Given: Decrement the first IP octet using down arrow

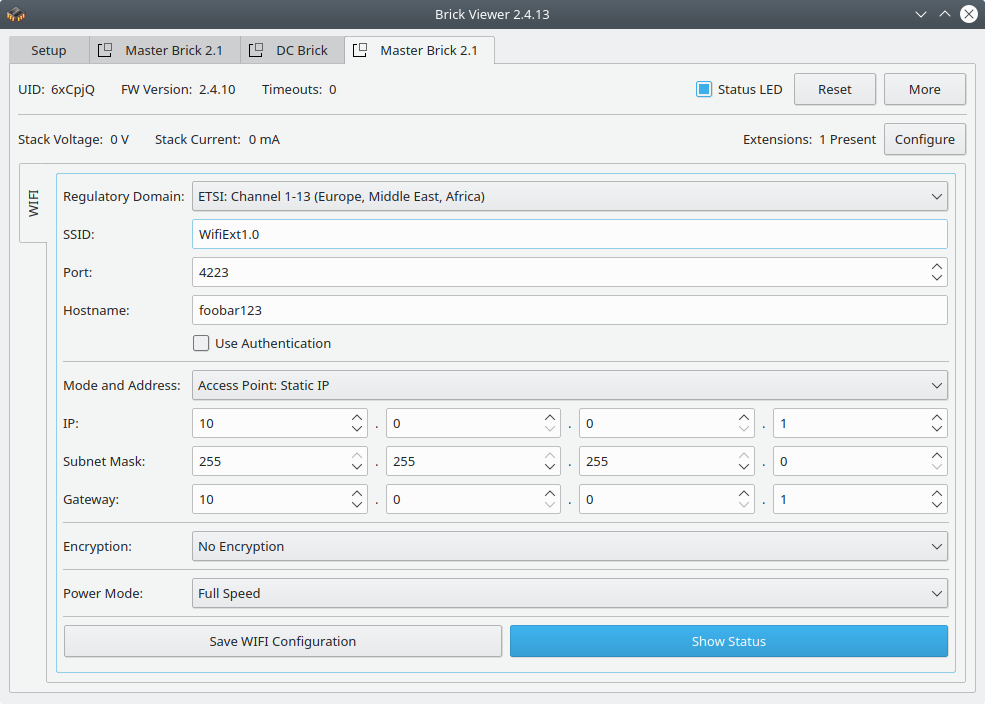Looking at the screenshot, I should click(x=357, y=429).
